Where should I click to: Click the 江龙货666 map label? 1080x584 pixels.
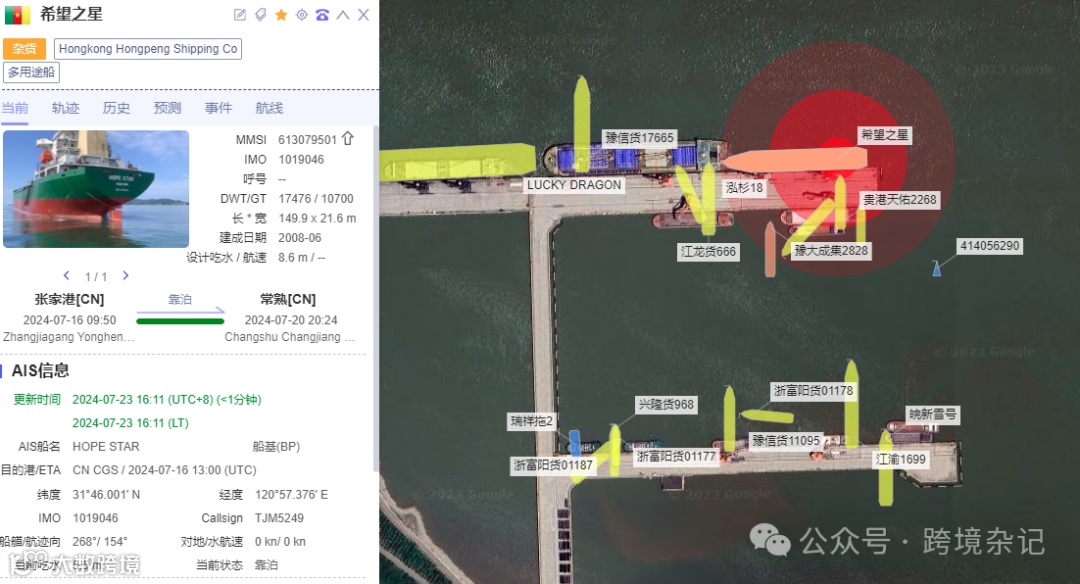coord(709,252)
